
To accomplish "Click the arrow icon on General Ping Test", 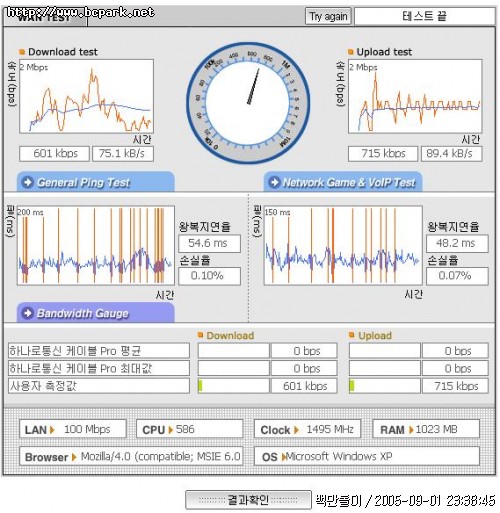I will (27, 182).
